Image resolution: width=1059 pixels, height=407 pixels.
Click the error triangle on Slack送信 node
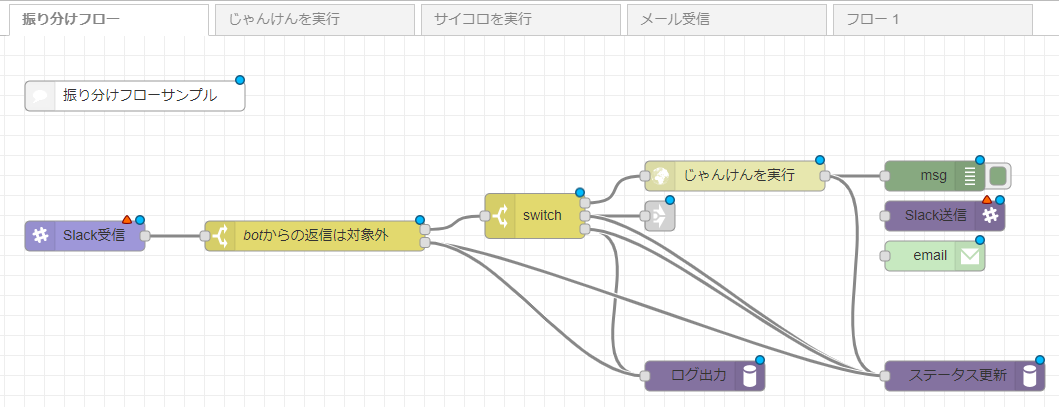(x=987, y=200)
